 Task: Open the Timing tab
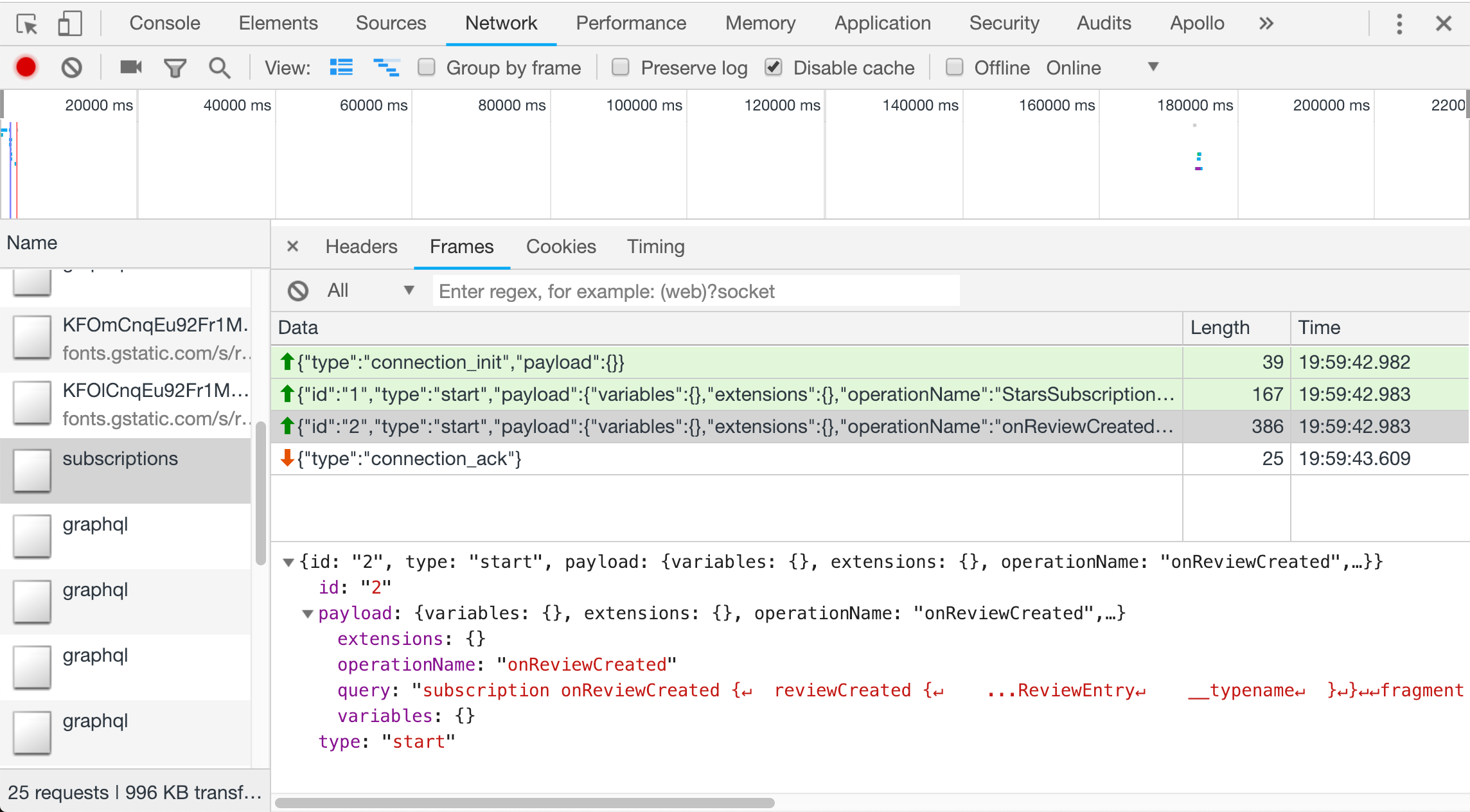tap(656, 247)
